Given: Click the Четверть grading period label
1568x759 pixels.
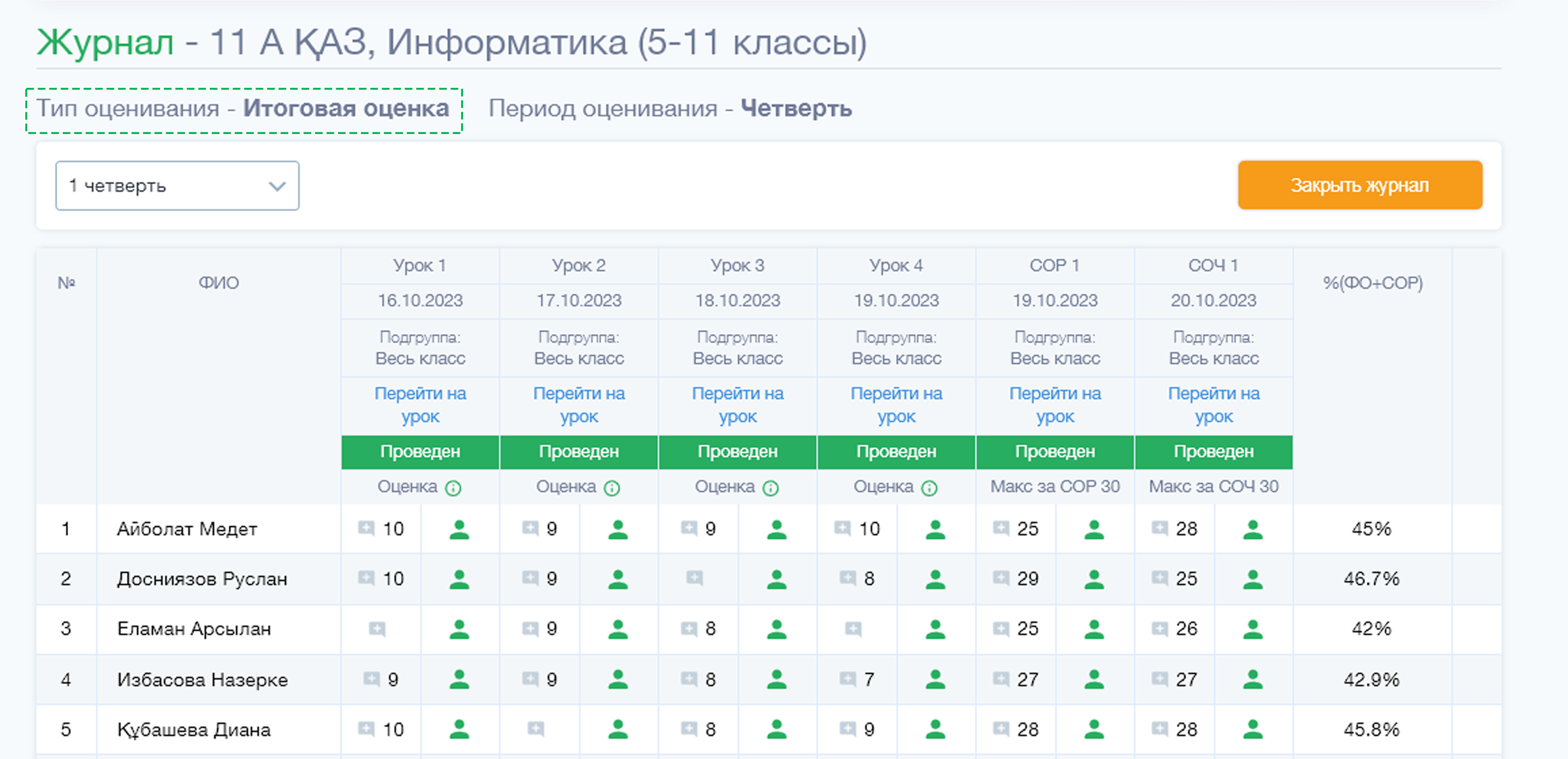Looking at the screenshot, I should [796, 109].
